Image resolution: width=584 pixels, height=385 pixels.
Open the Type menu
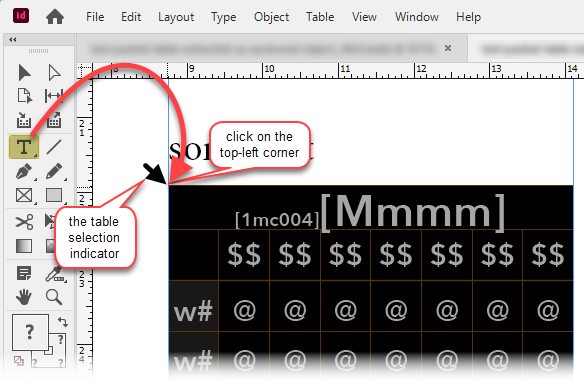click(223, 17)
